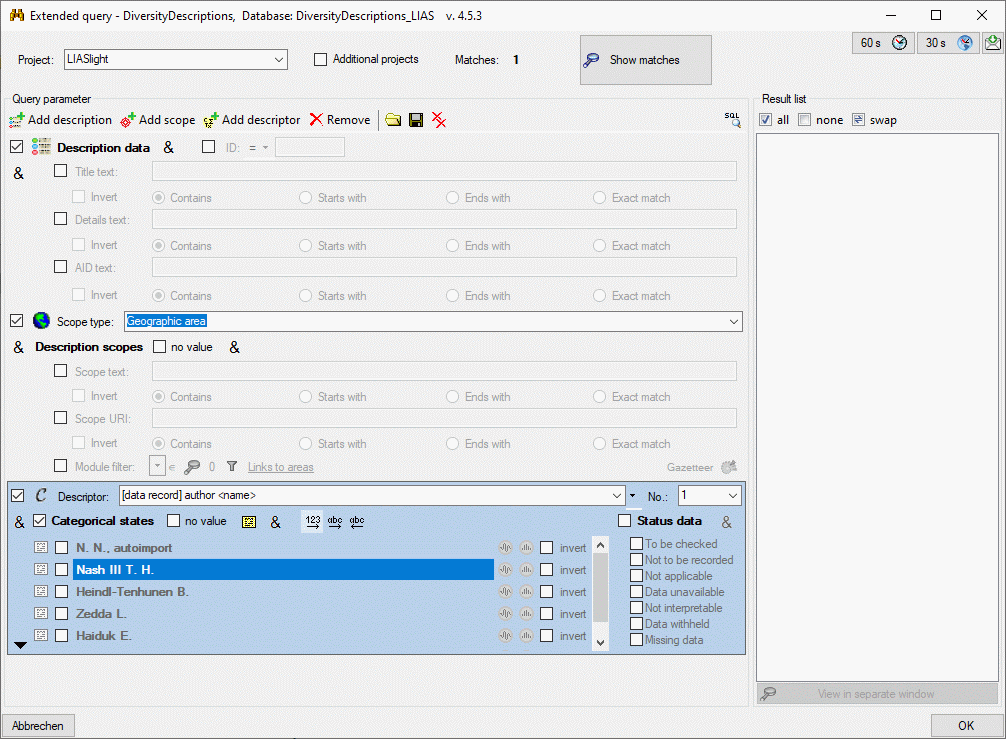Tick the Title text checkbox
The image size is (1006, 739).
coord(60,171)
